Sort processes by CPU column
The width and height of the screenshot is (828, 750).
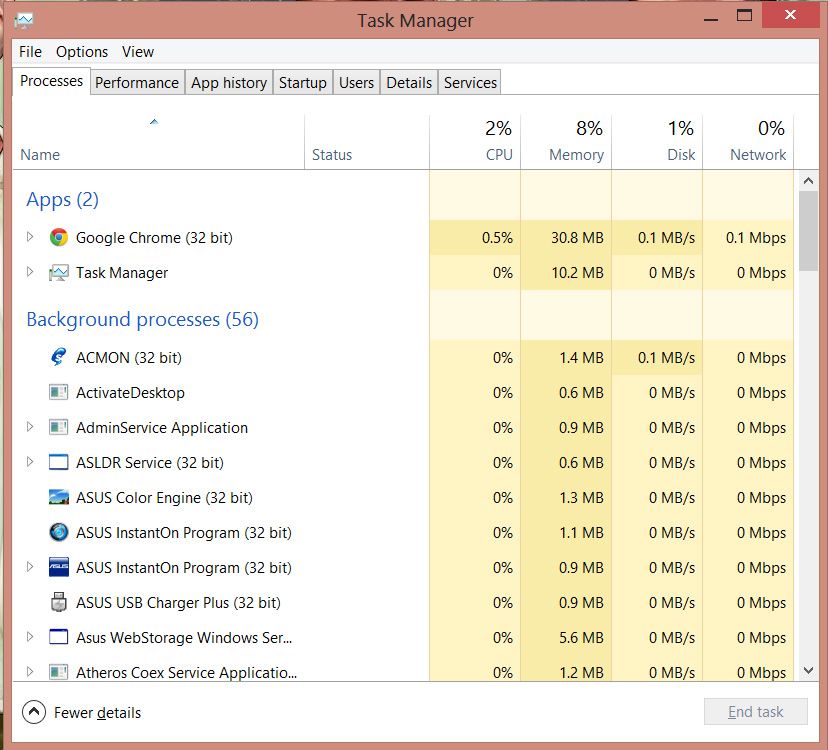tap(475, 143)
